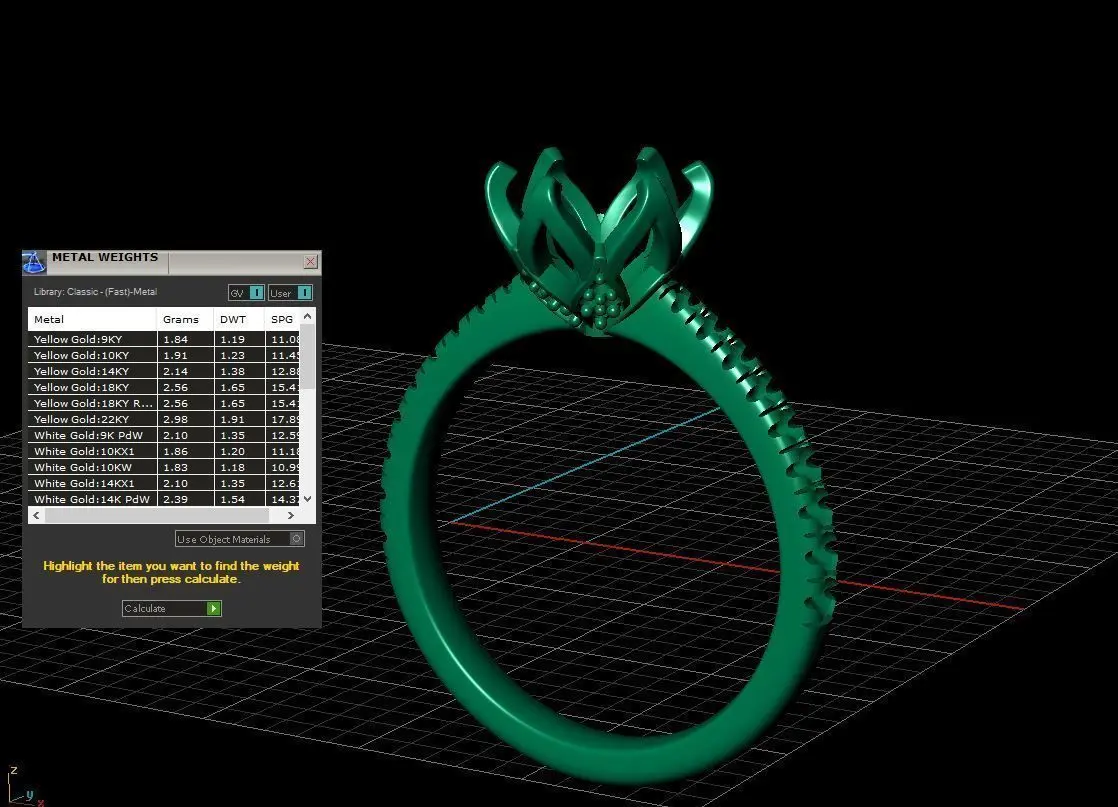The width and height of the screenshot is (1118, 807).
Task: Click the 1.91 grams value
Action: pos(175,355)
